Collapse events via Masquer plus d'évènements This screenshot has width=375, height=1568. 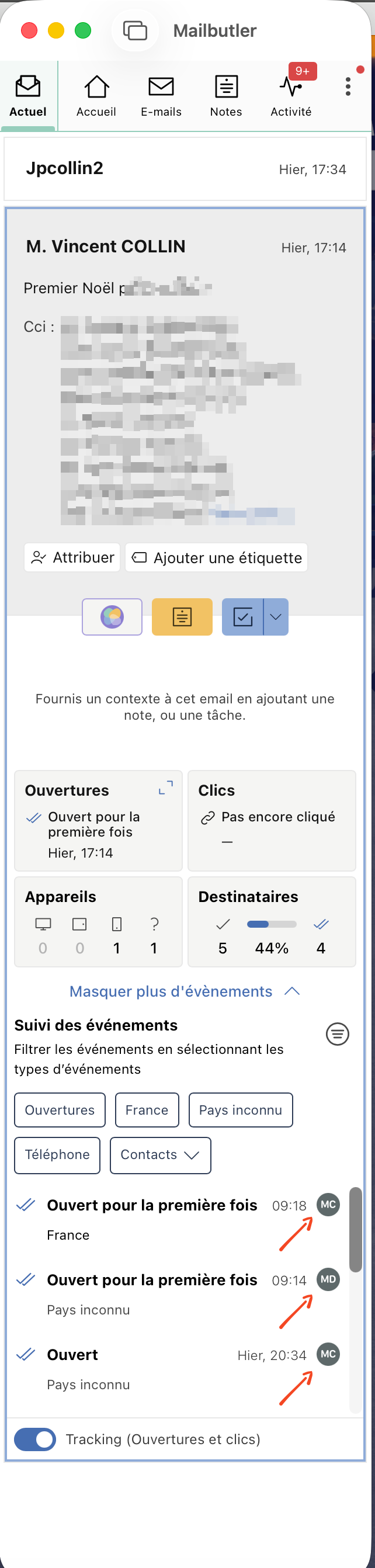coord(185,991)
